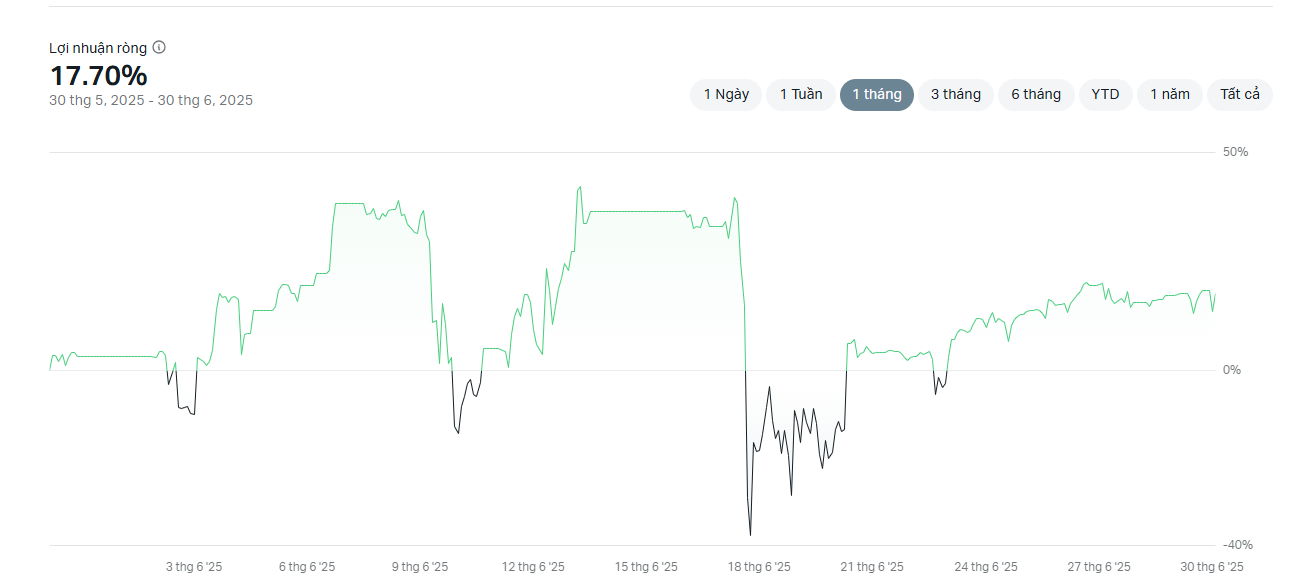
Task: Click the -40% y-axis label
Action: (1237, 545)
